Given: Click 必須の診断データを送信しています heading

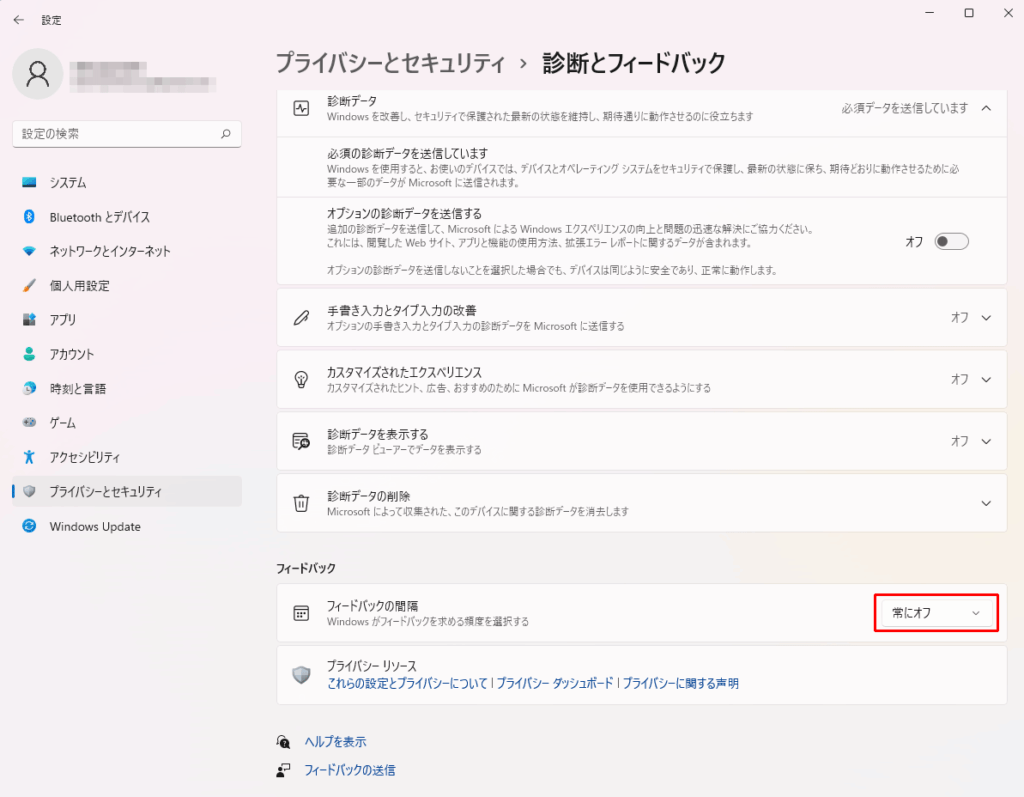Looking at the screenshot, I should pos(408,154).
